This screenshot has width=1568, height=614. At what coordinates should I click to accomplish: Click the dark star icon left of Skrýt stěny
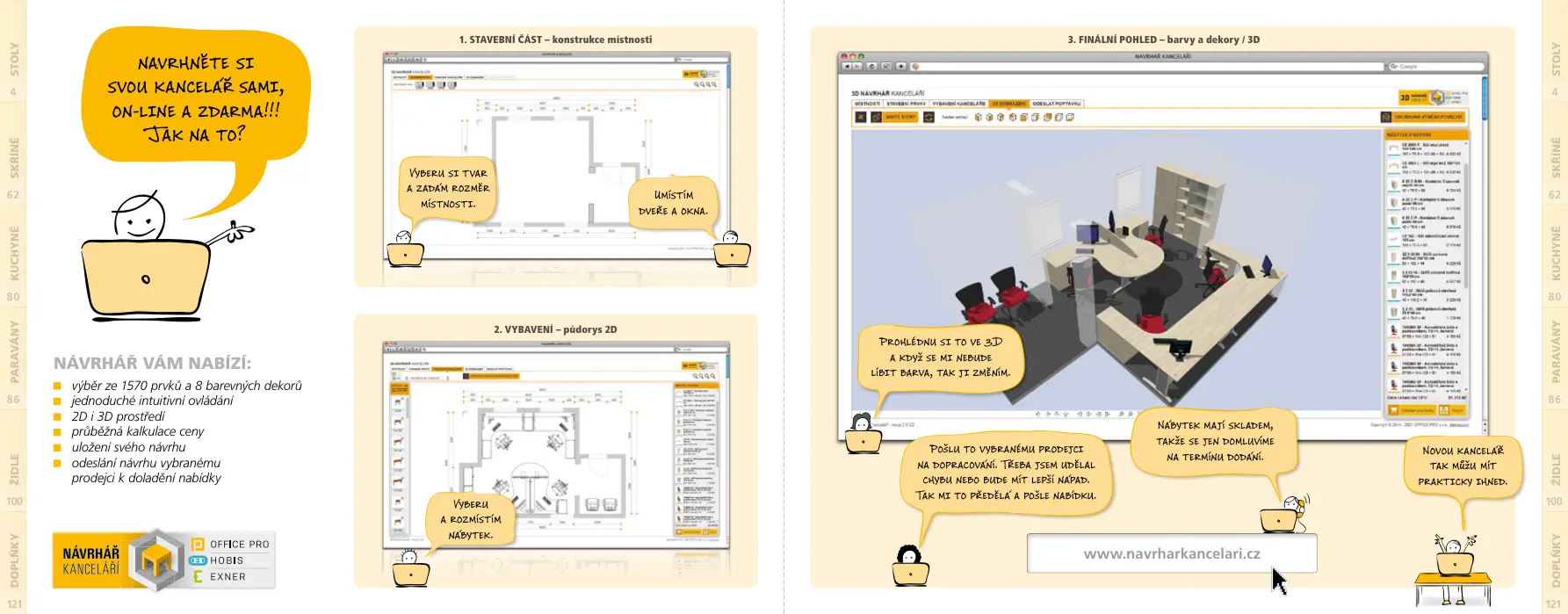click(861, 117)
